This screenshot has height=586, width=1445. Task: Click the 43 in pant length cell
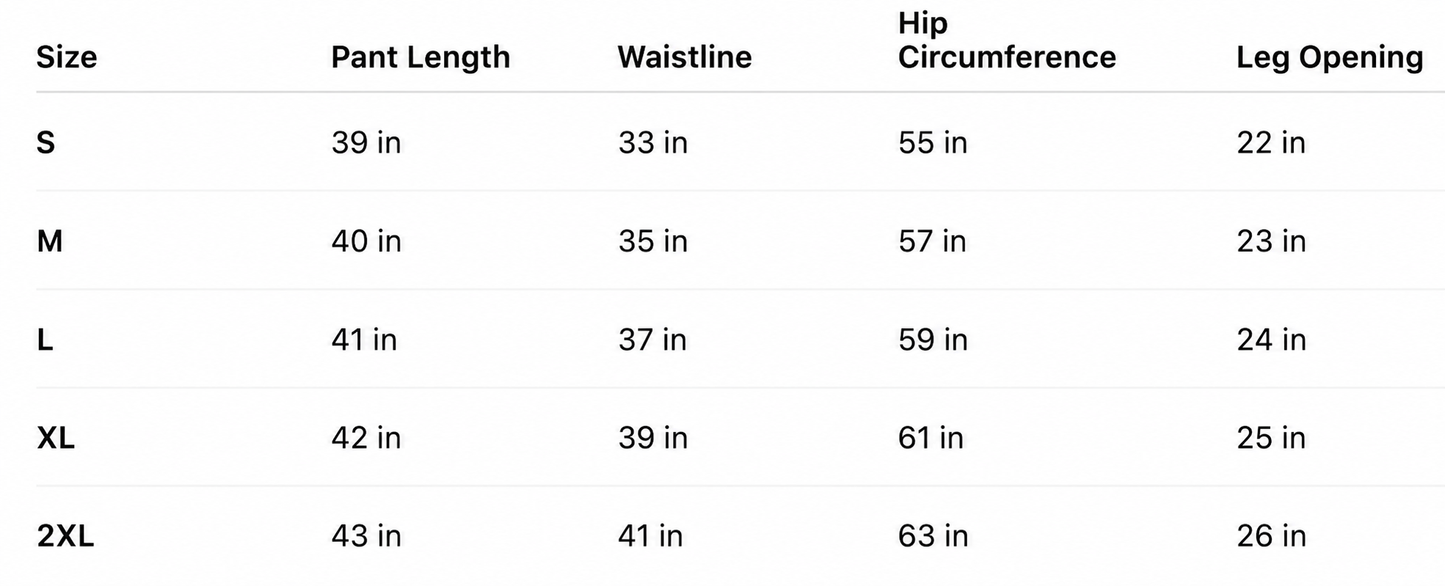click(366, 537)
